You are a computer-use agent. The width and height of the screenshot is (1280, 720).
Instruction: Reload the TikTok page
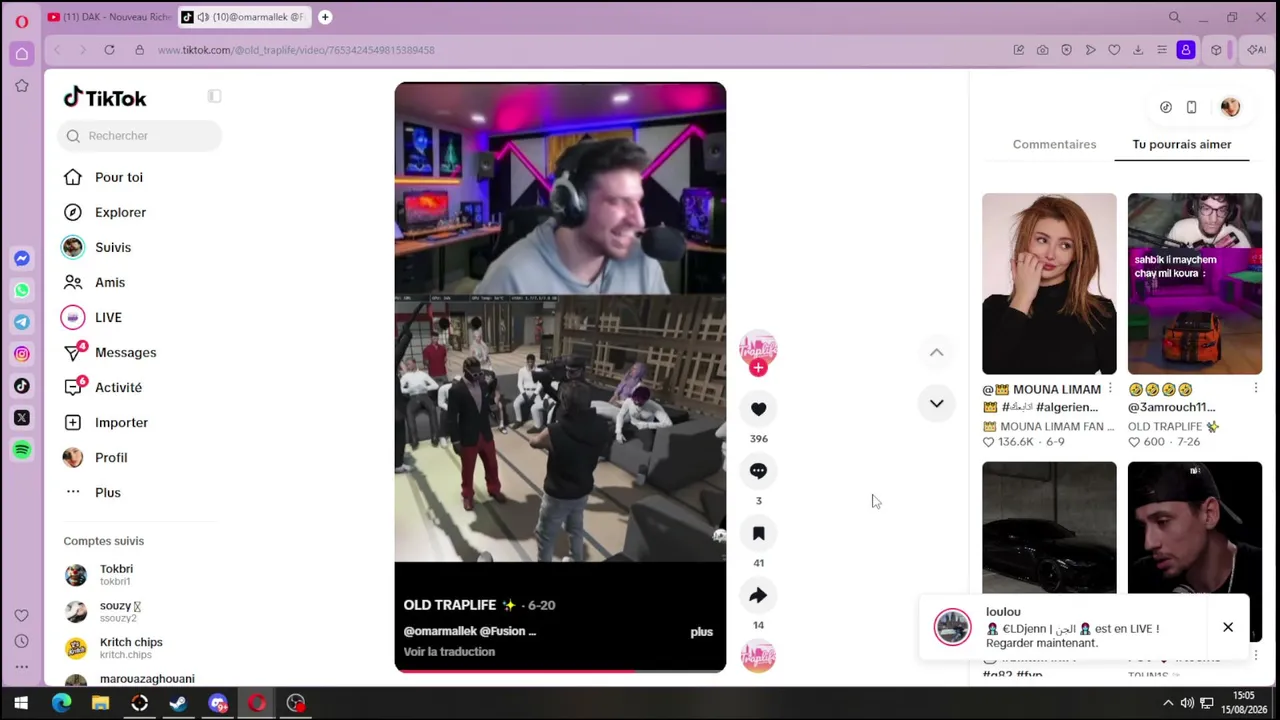[x=109, y=50]
